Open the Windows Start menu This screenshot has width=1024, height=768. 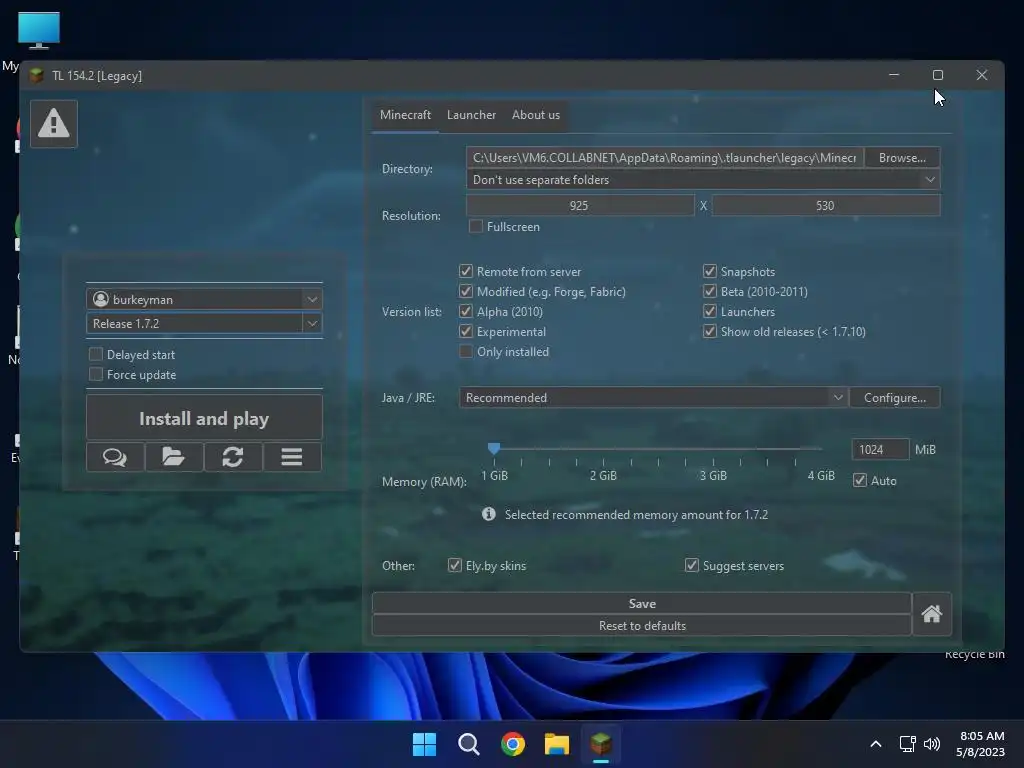click(x=424, y=744)
